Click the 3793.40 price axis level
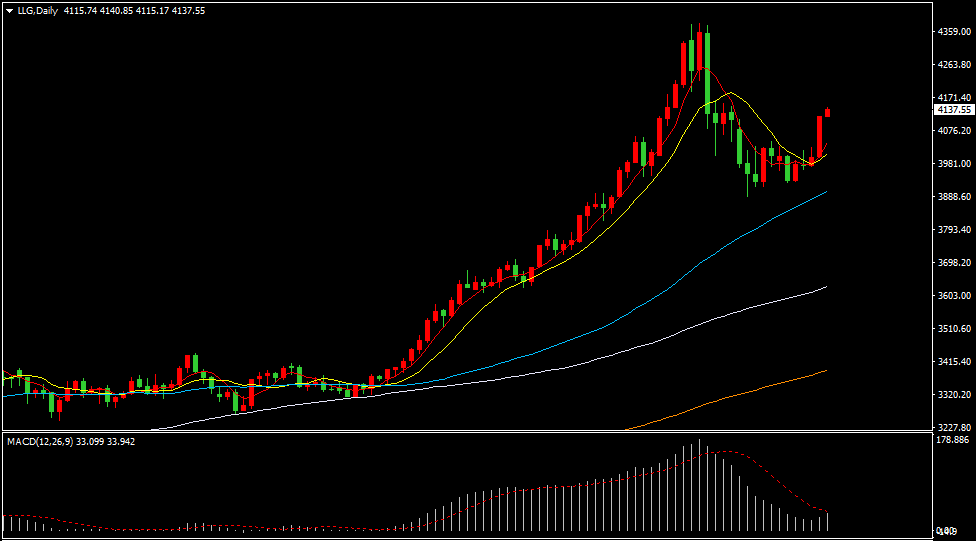The image size is (976, 541). click(x=954, y=229)
